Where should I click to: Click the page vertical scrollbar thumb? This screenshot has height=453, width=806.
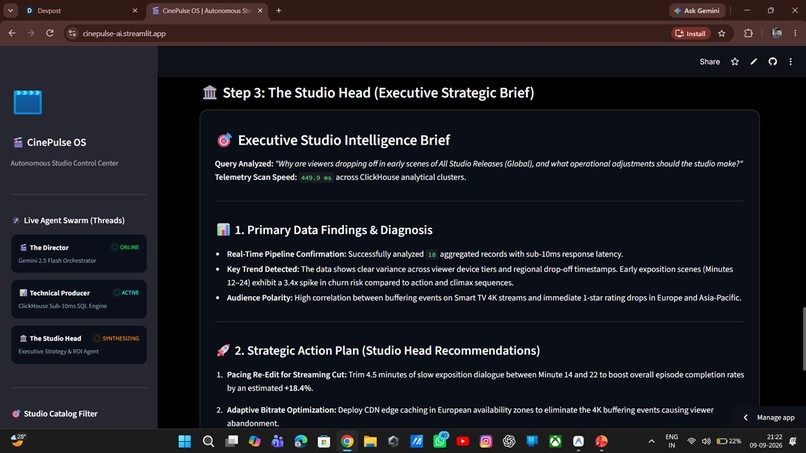tap(803, 338)
